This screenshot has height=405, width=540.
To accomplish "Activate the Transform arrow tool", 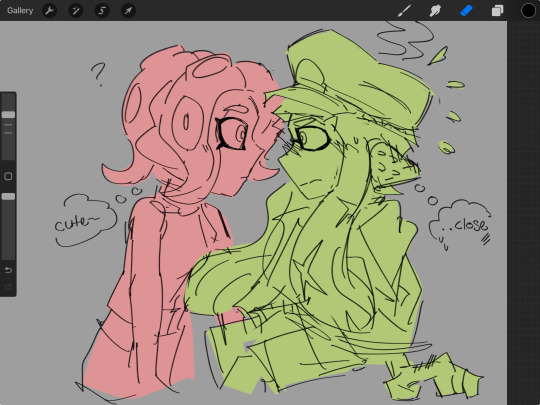I will pyautogui.click(x=128, y=11).
